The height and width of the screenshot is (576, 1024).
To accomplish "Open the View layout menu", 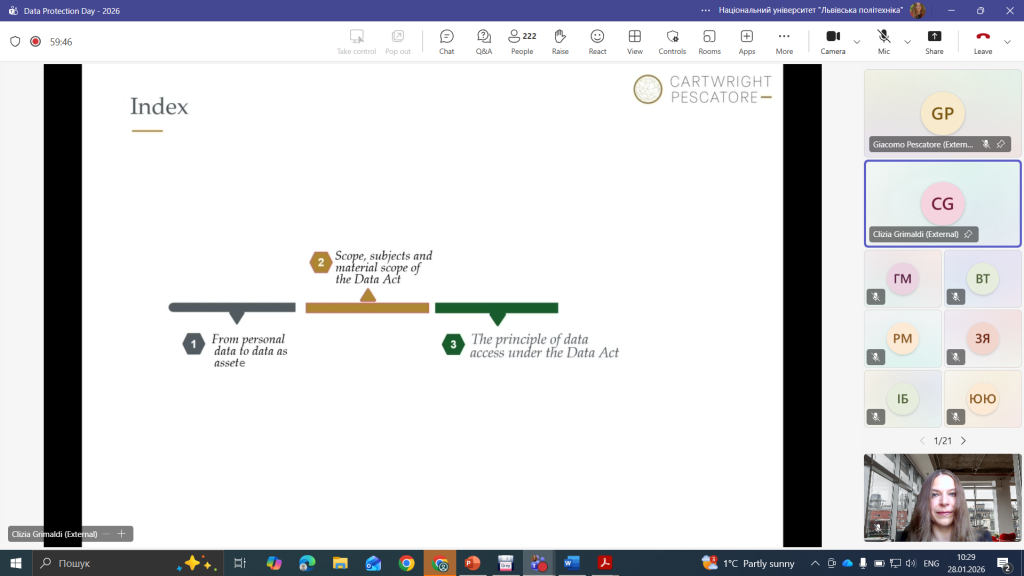I will tap(635, 41).
